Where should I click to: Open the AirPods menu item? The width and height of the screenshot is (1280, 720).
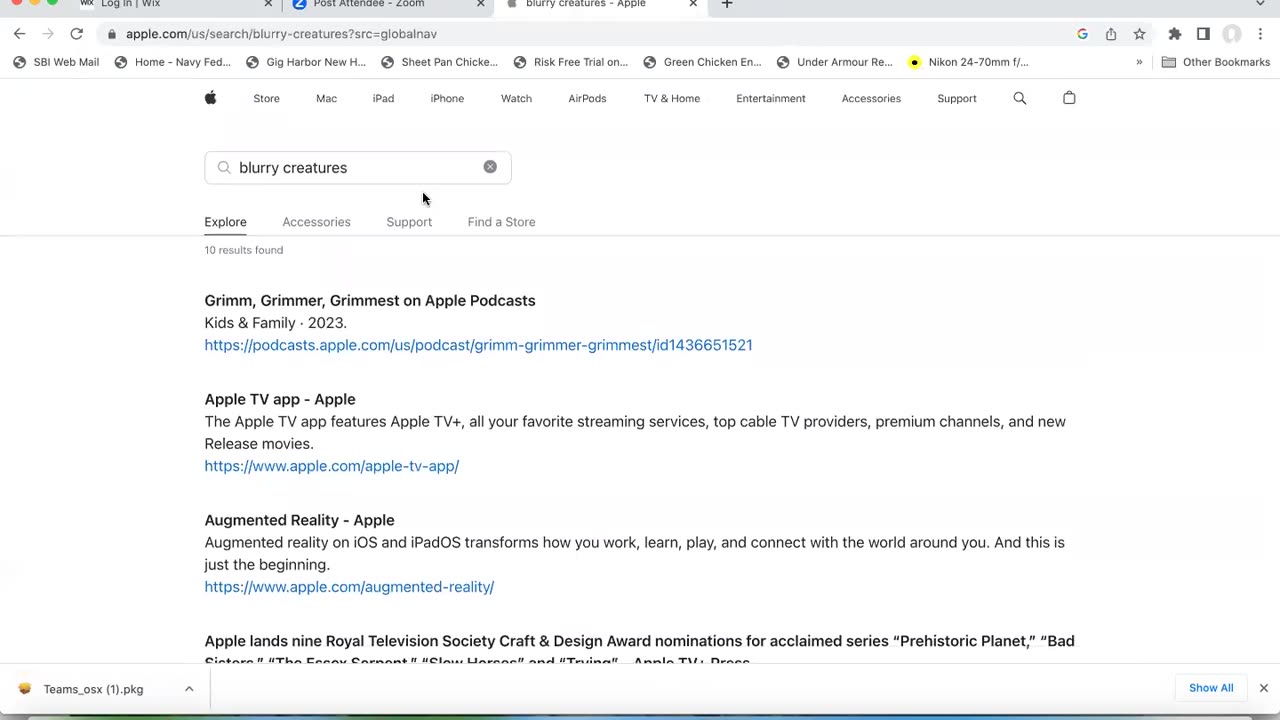[587, 98]
